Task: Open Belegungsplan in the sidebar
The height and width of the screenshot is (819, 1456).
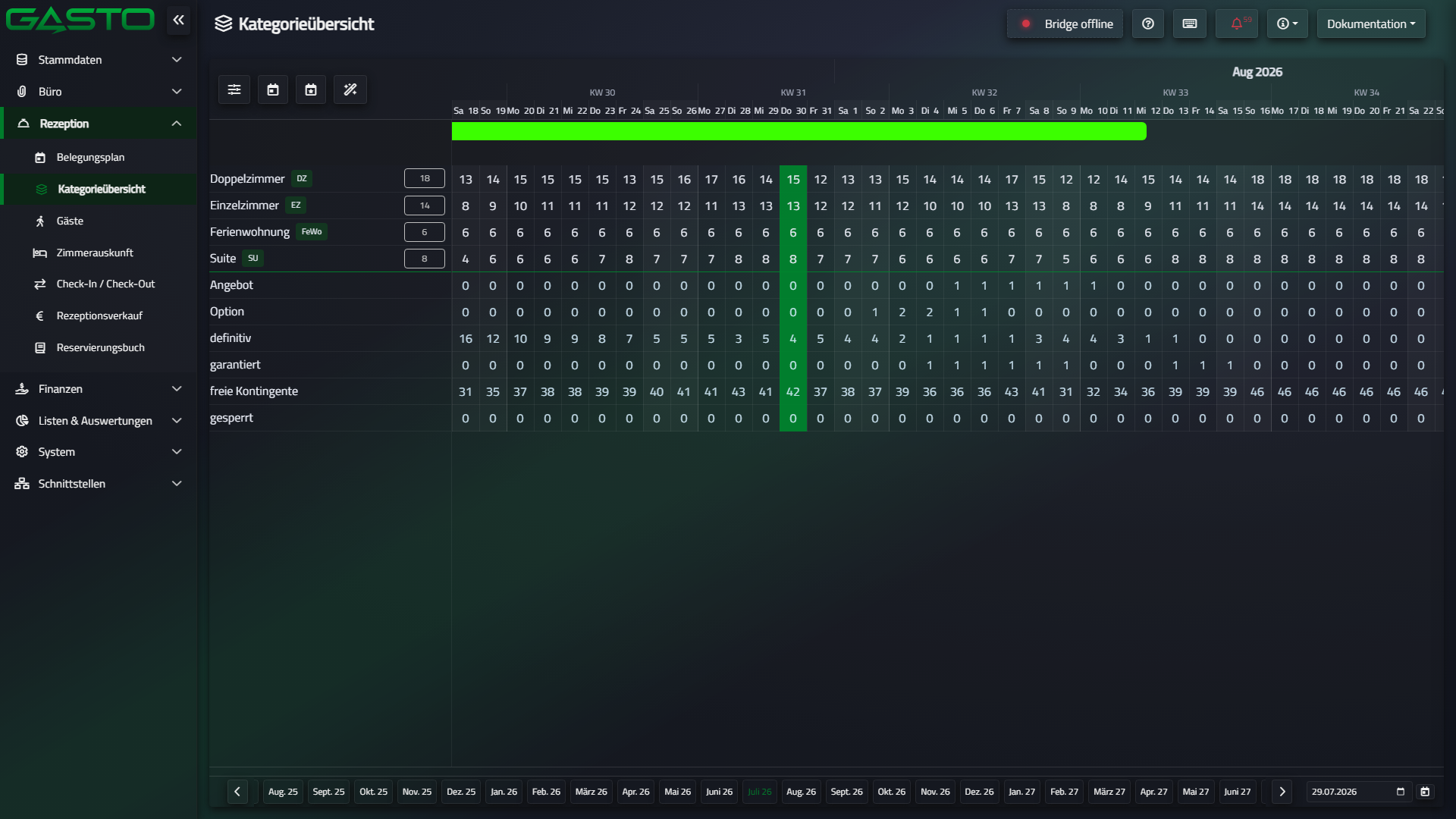Action: (x=99, y=158)
